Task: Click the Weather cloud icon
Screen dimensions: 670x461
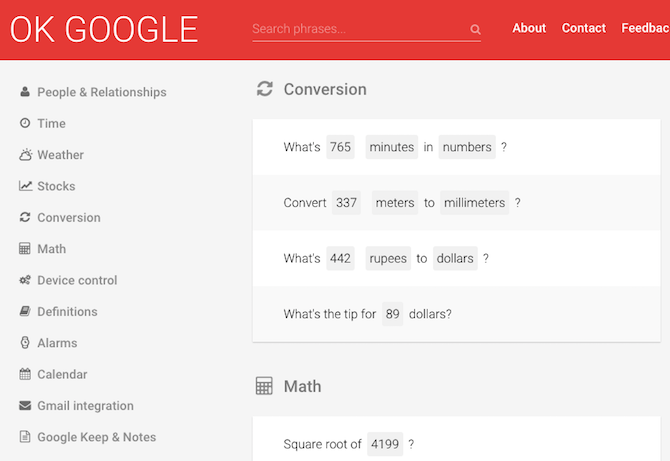Action: click(x=25, y=154)
